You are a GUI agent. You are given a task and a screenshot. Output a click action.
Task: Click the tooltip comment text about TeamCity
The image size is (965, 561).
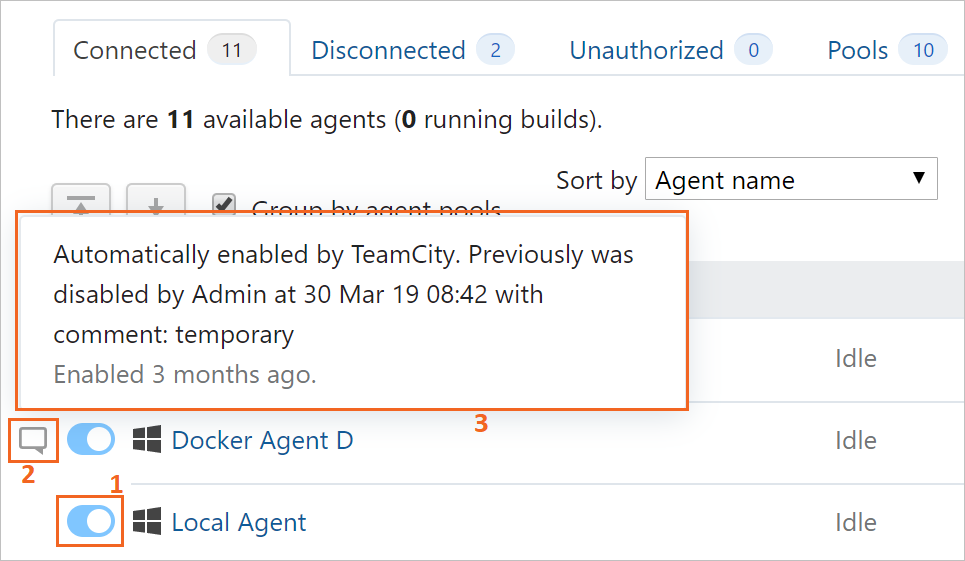pos(343,294)
